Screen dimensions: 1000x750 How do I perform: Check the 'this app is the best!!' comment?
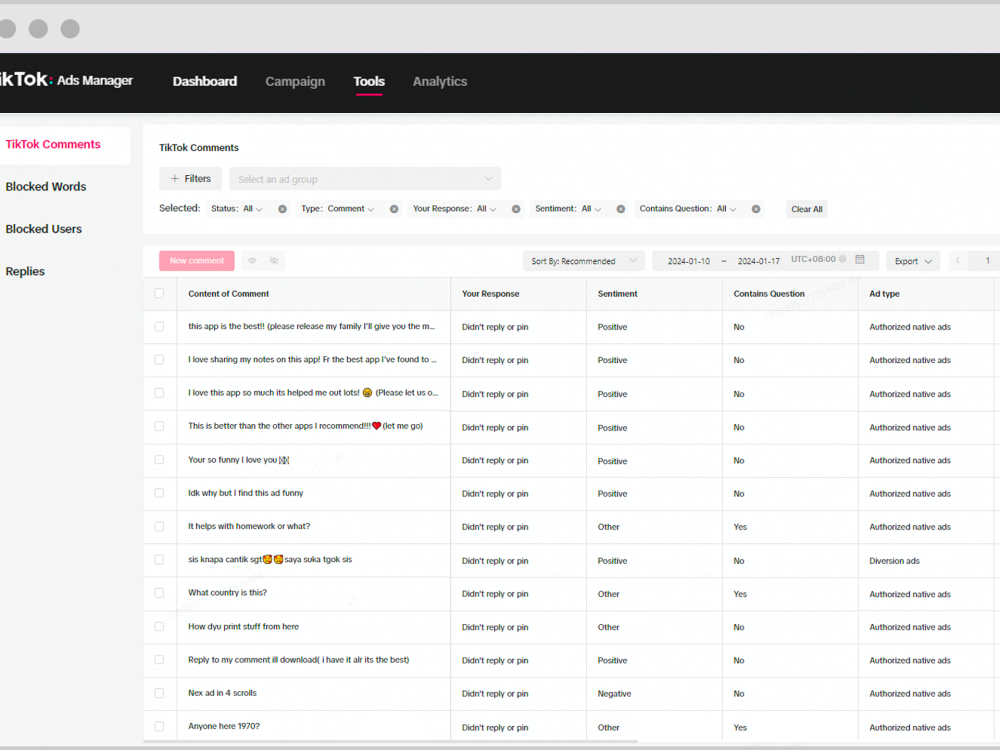pos(159,327)
